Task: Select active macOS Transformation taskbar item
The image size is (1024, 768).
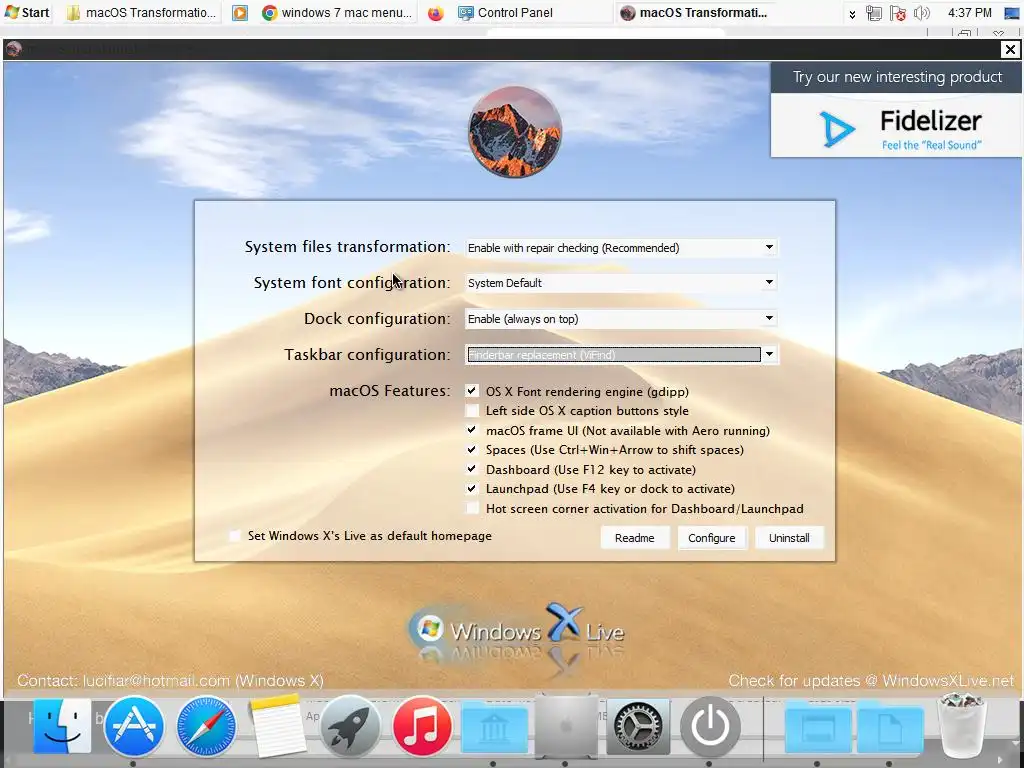Action: click(x=694, y=12)
